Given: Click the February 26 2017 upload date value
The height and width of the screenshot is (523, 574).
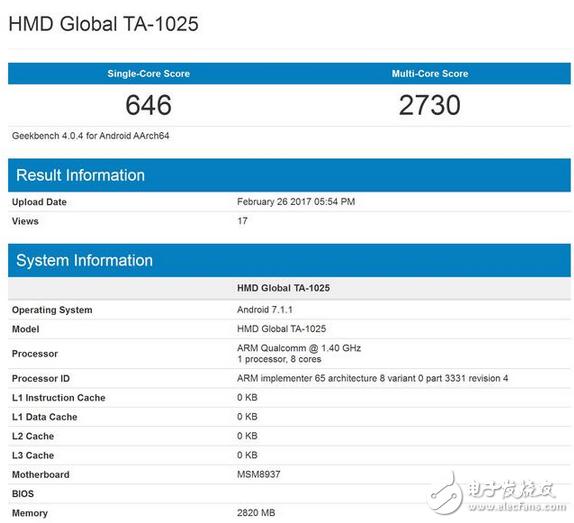Looking at the screenshot, I should point(296,202).
